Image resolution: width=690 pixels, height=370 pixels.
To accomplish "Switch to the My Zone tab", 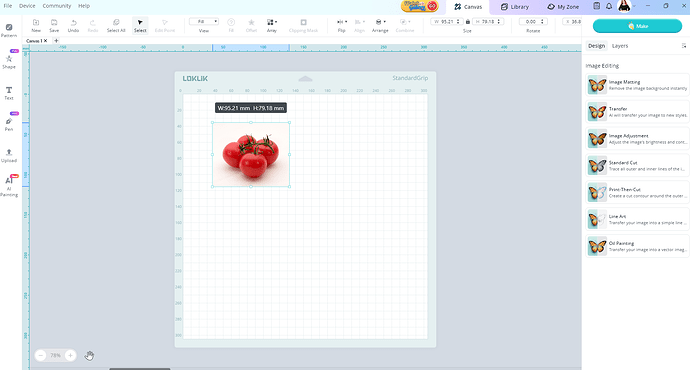I will coord(563,7).
